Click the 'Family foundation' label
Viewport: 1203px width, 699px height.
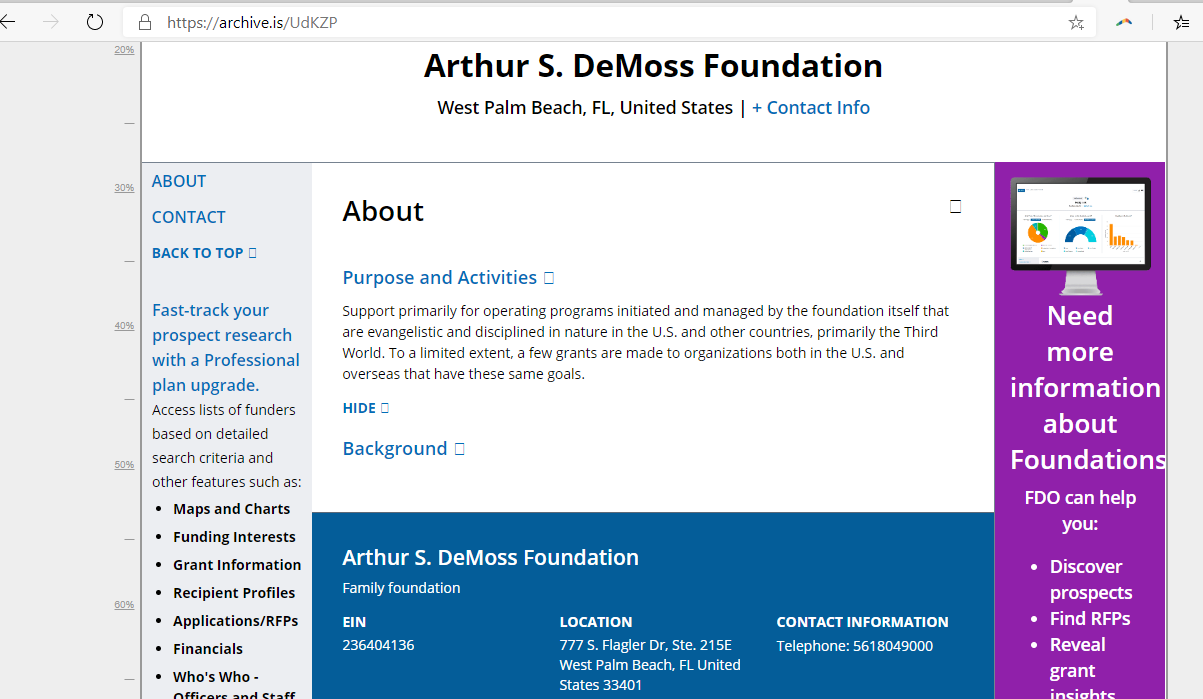click(x=401, y=588)
